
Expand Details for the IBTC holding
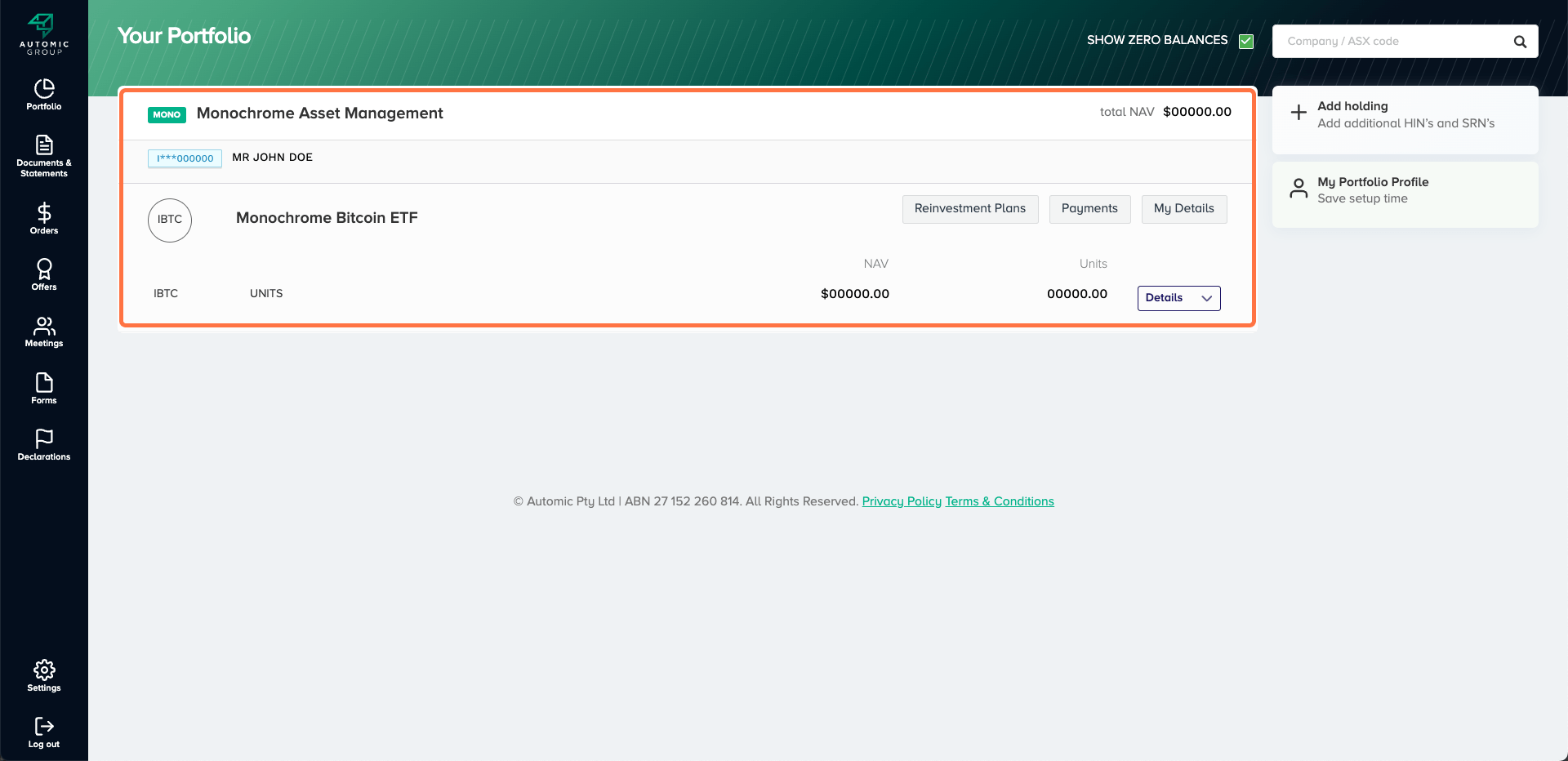tap(1178, 298)
